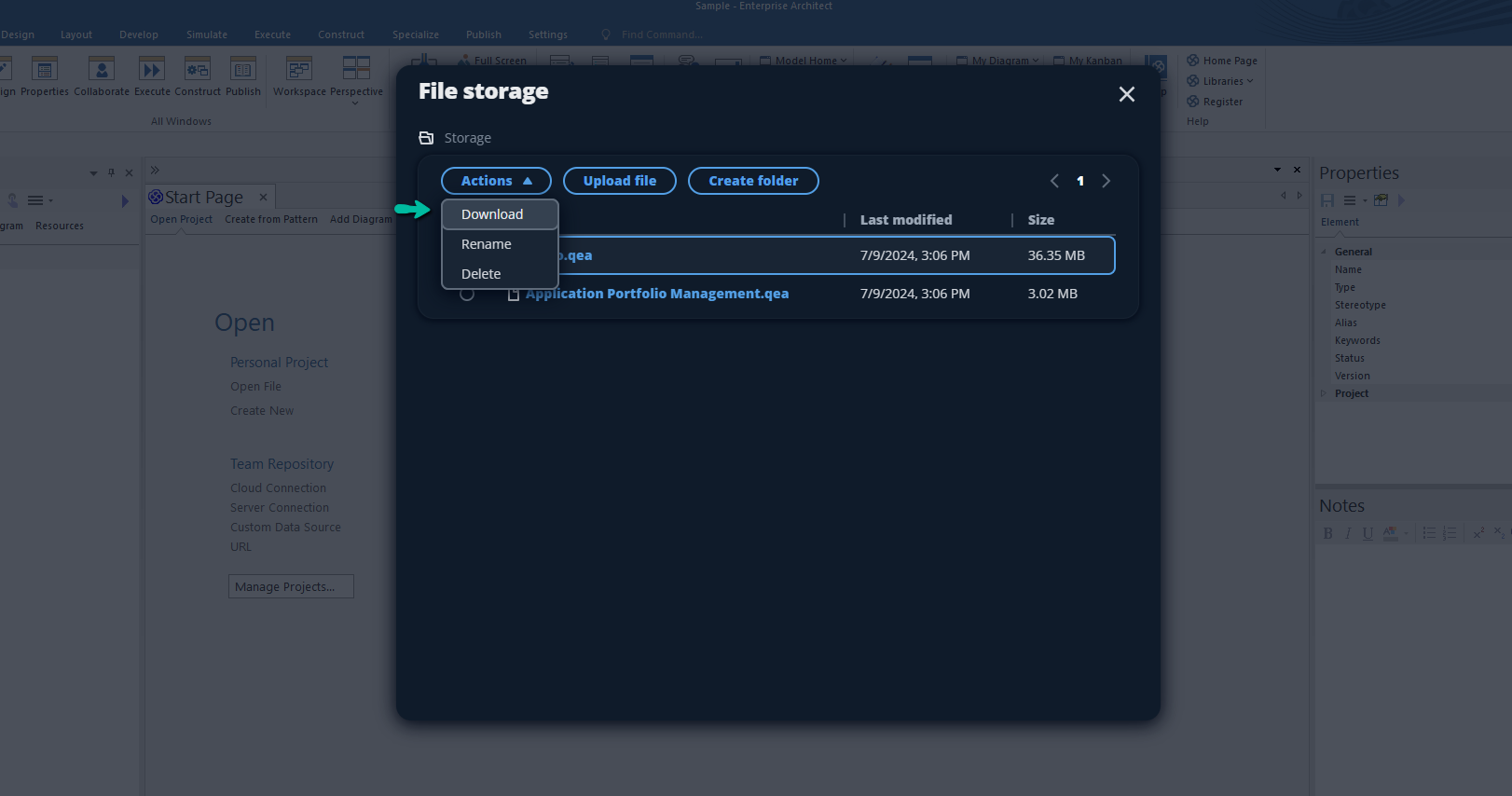This screenshot has width=1512, height=796.
Task: Open the Settings ribbon tab
Action: tap(548, 34)
